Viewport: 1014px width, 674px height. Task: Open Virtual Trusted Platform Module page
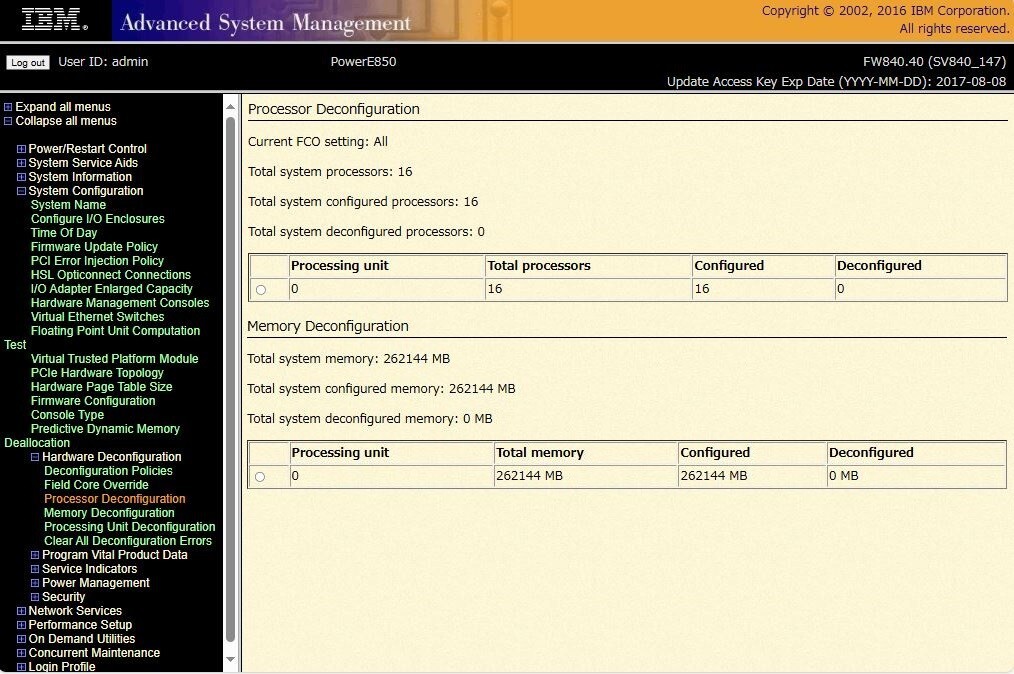pos(114,359)
